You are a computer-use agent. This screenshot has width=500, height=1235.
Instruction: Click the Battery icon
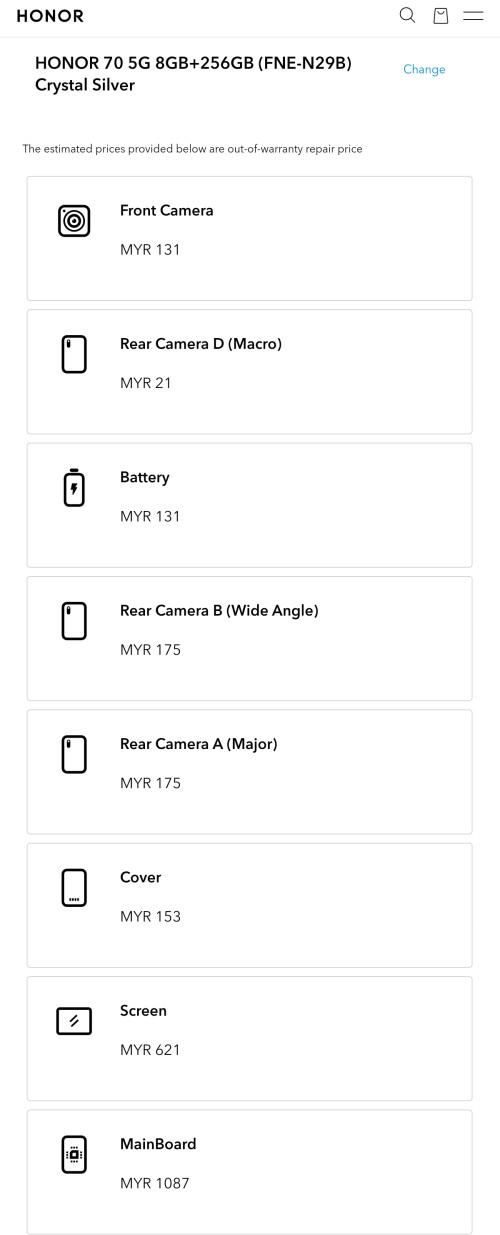pyautogui.click(x=74, y=487)
